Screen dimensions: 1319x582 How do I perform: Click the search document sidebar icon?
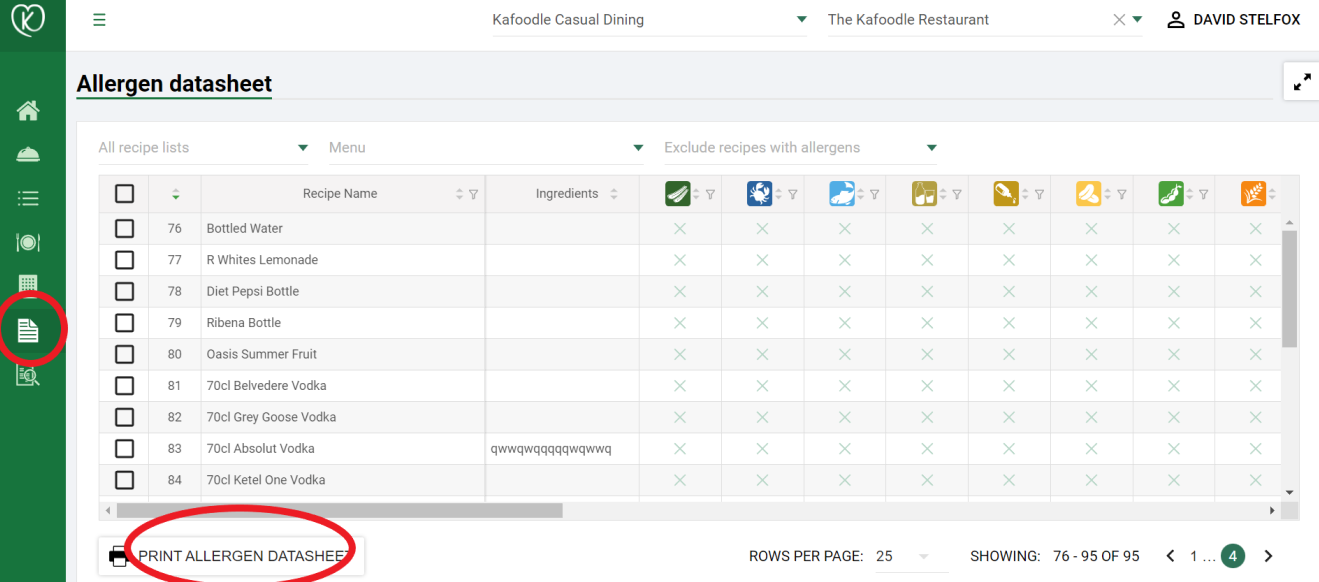click(x=28, y=375)
